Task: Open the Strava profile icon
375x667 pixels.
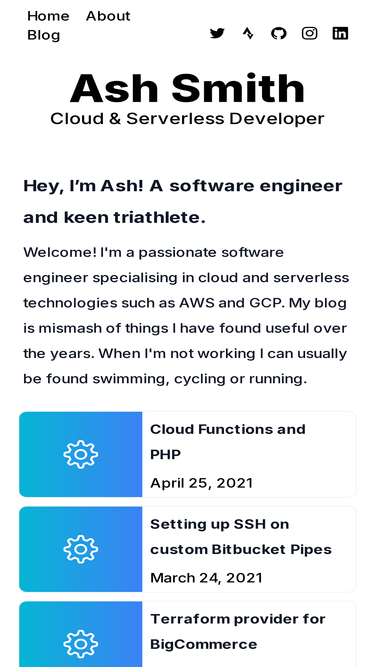Action: point(248,33)
